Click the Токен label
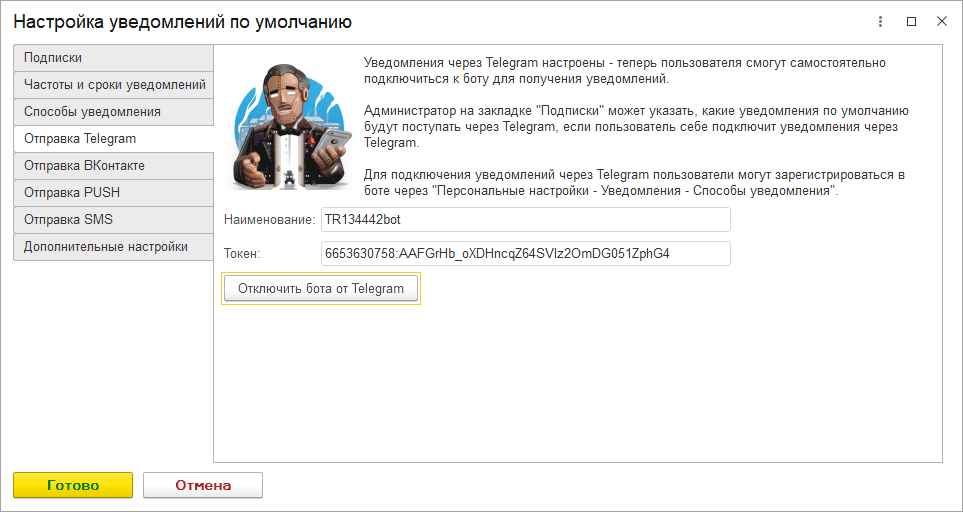This screenshot has height=512, width=963. [x=243, y=254]
